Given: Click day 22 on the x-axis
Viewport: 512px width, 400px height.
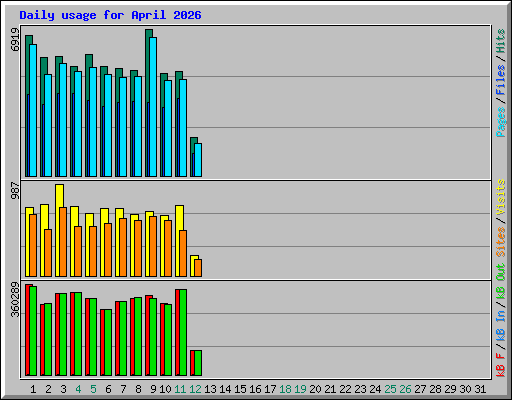Looking at the screenshot, I should pyautogui.click(x=345, y=389).
